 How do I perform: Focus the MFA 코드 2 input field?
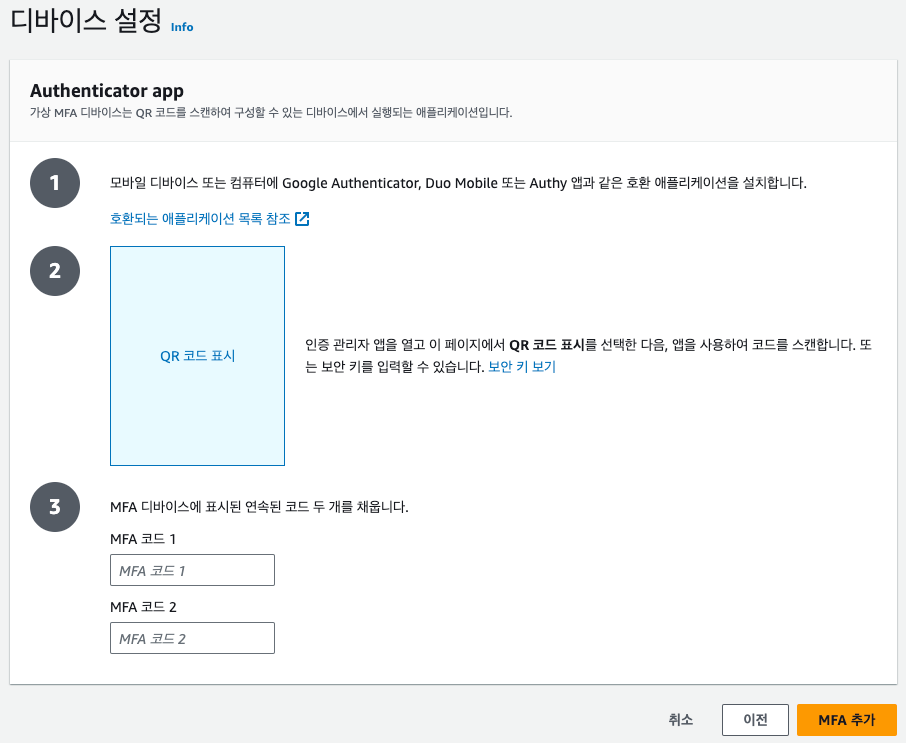(192, 638)
